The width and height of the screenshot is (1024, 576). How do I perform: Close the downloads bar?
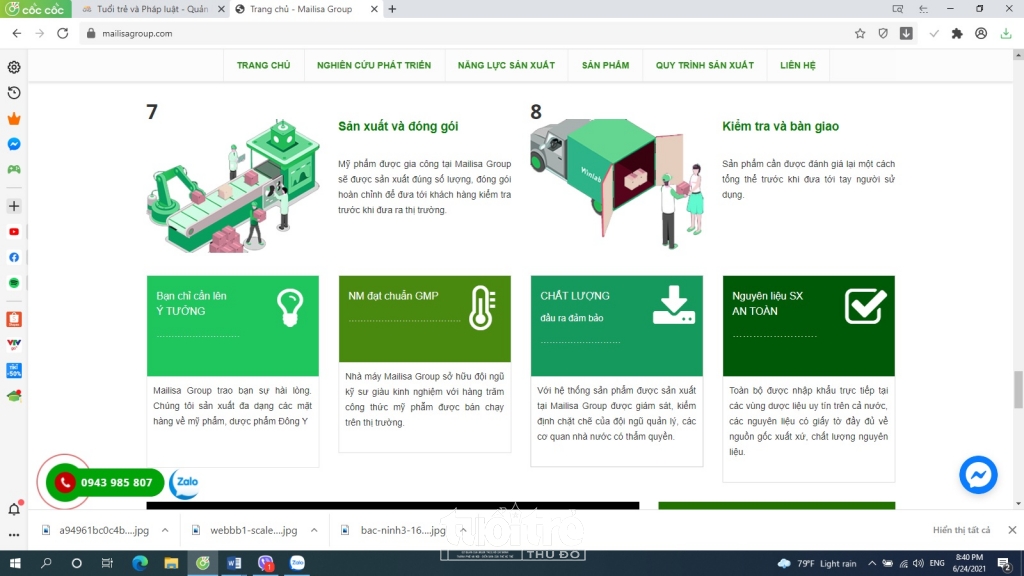pos(1012,530)
